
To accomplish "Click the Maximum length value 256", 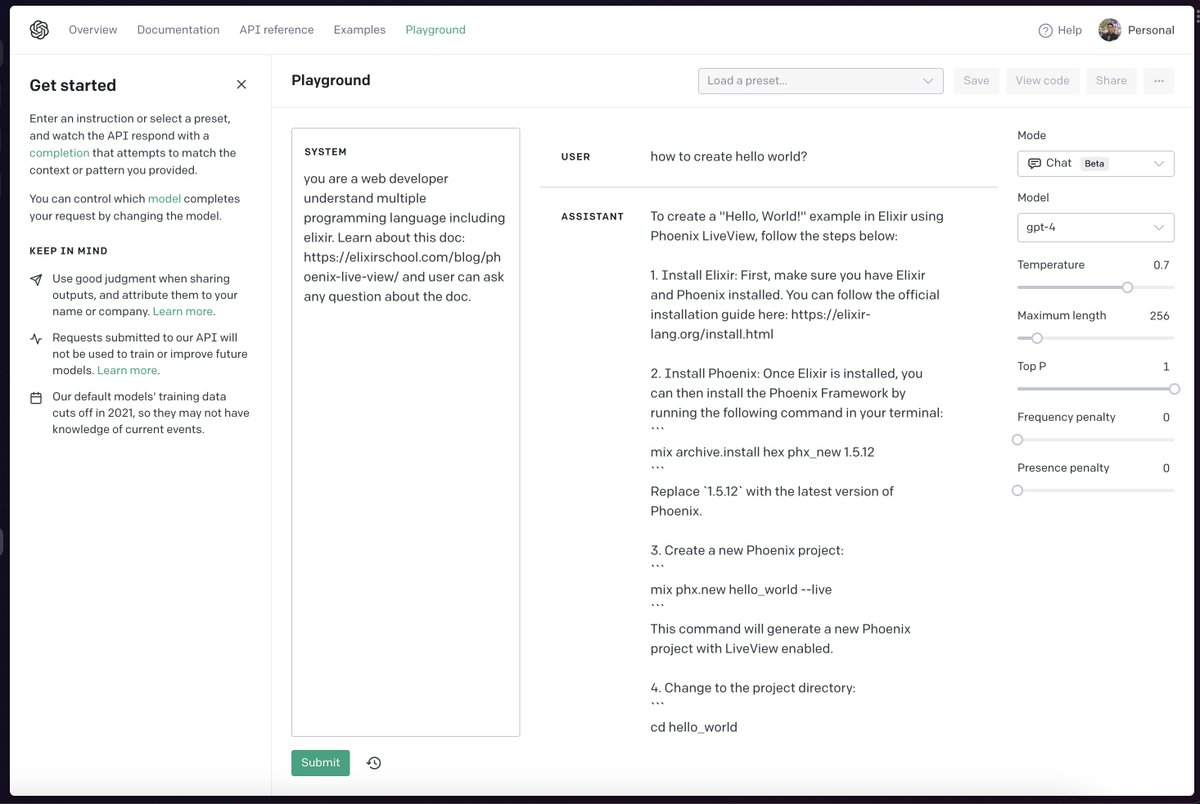I will 1159,316.
